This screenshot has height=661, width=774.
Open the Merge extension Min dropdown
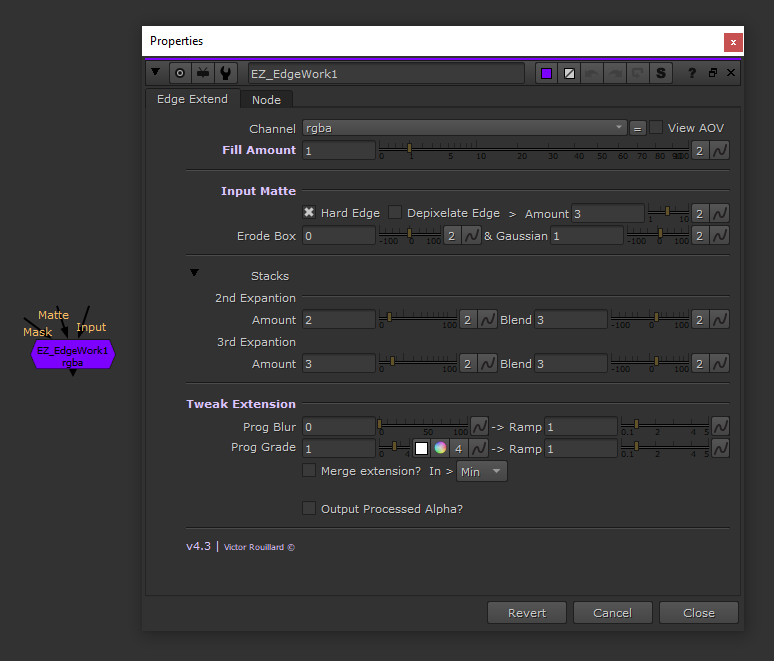482,471
